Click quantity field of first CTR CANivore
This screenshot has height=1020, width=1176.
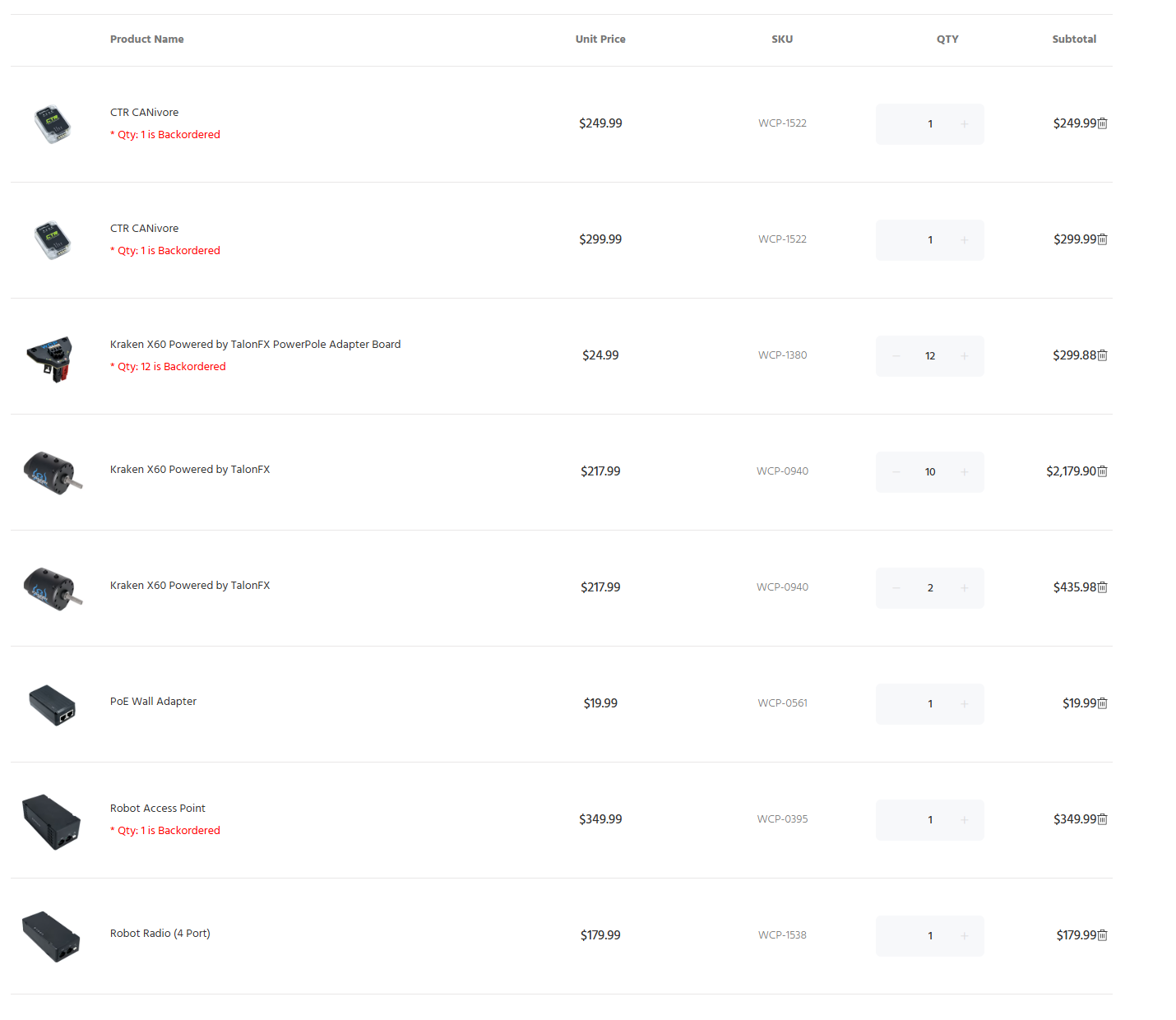click(930, 124)
